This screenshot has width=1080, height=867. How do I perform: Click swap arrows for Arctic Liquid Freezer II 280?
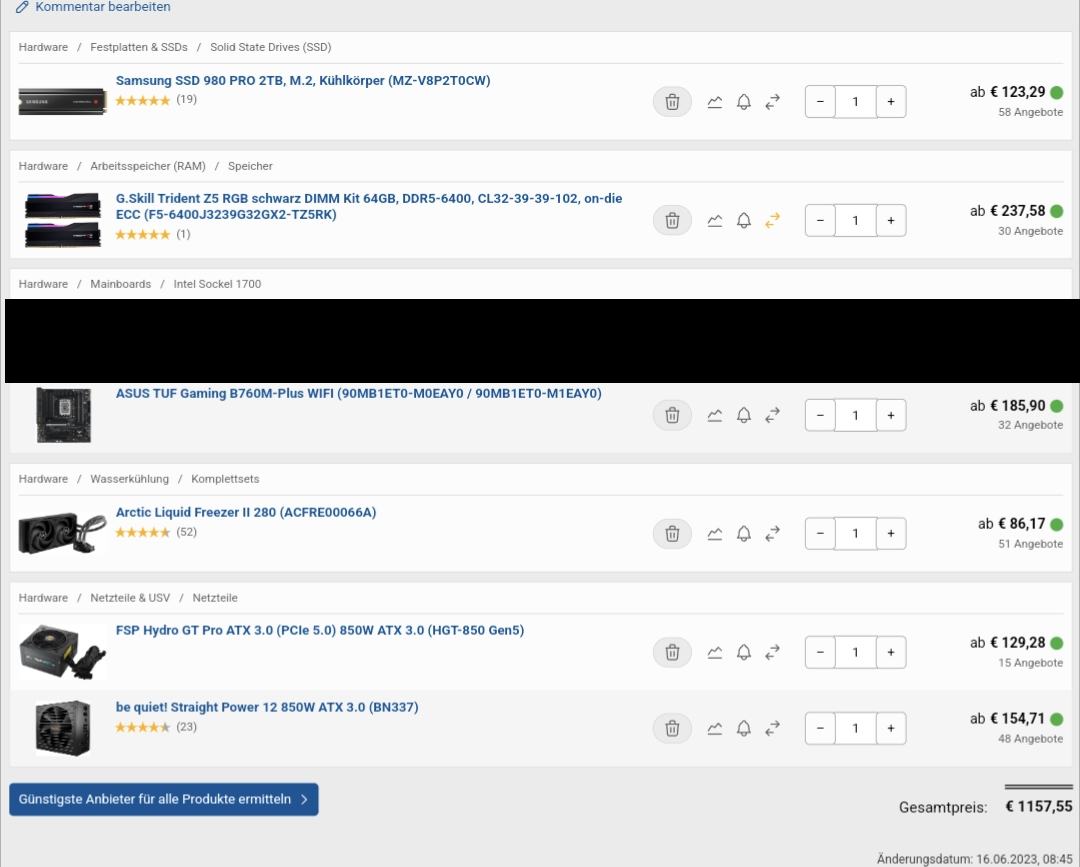[773, 534]
